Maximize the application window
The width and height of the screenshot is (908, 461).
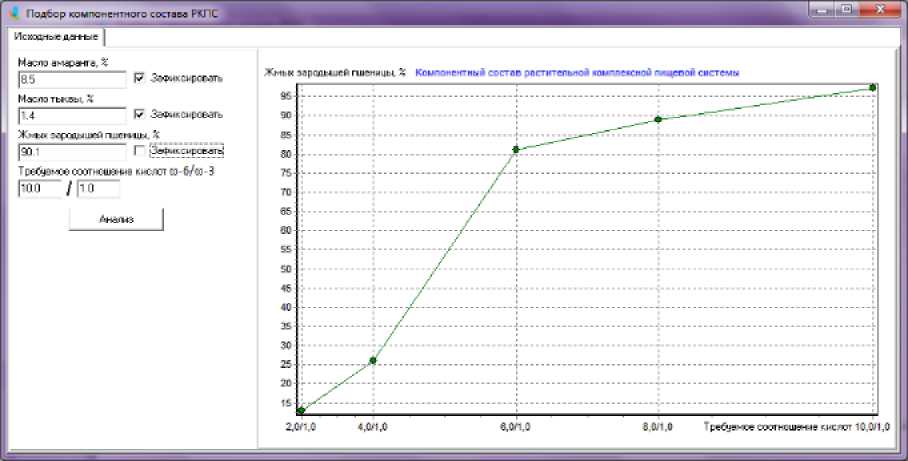pos(845,10)
